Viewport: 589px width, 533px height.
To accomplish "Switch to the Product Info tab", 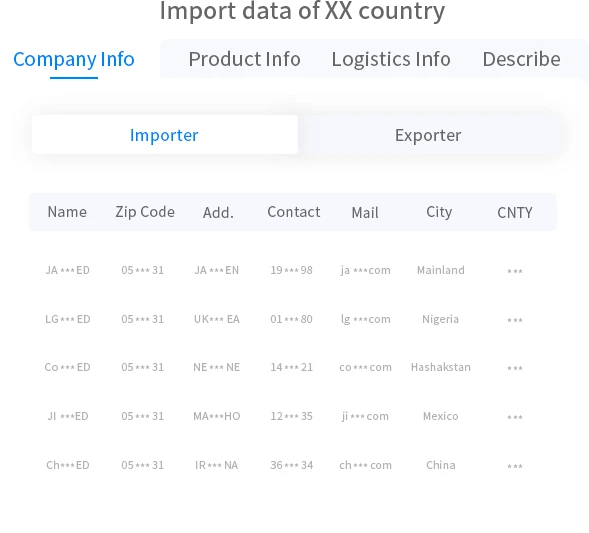I will pos(245,59).
